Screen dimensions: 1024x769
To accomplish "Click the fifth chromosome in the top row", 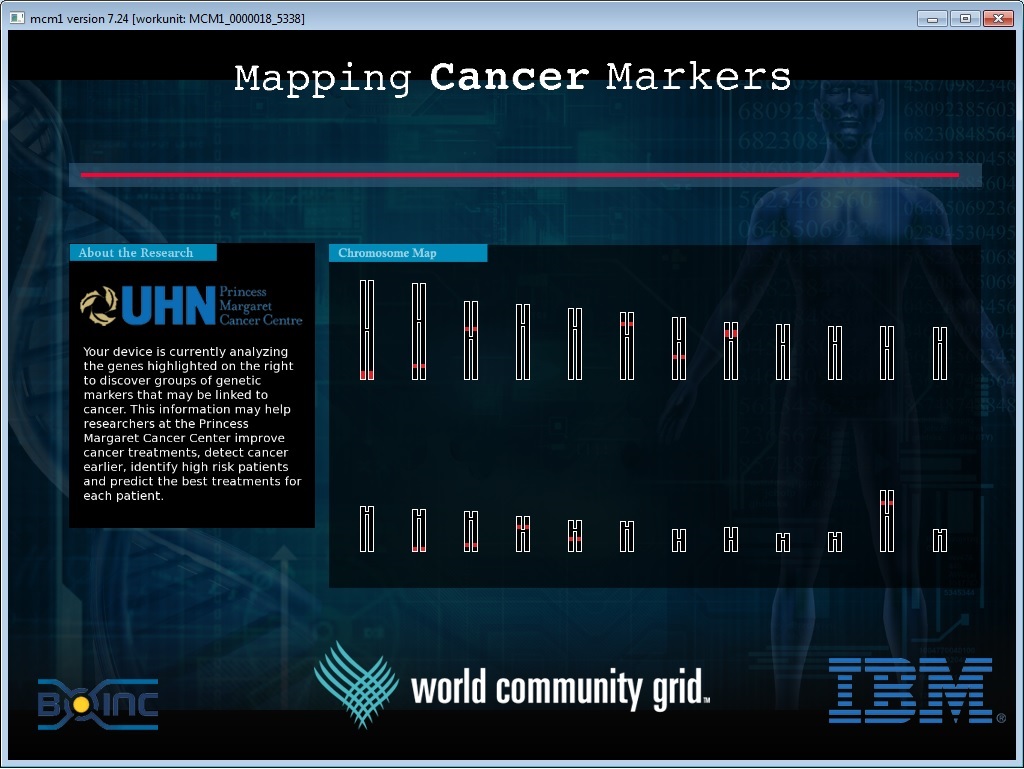I will click(575, 344).
